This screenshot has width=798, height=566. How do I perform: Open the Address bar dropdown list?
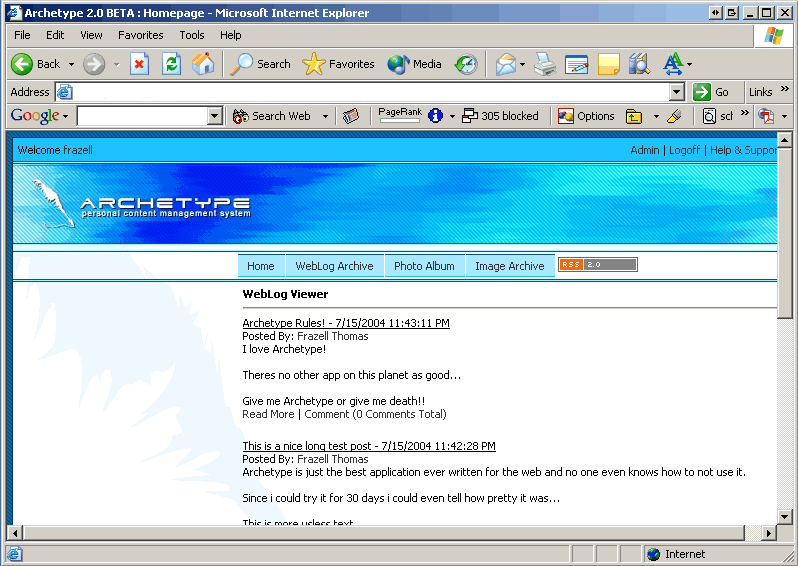click(x=676, y=92)
